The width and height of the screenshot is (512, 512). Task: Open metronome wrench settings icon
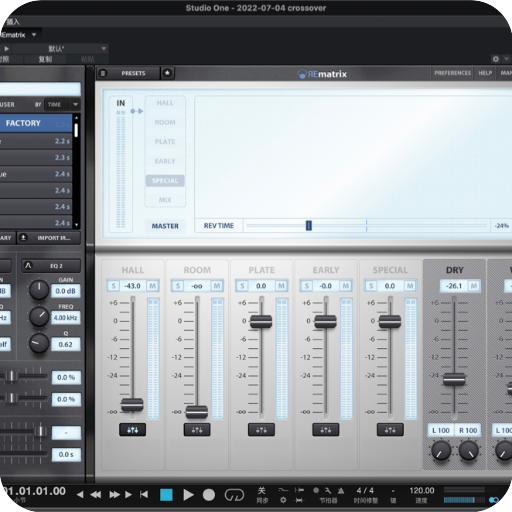coord(328,490)
